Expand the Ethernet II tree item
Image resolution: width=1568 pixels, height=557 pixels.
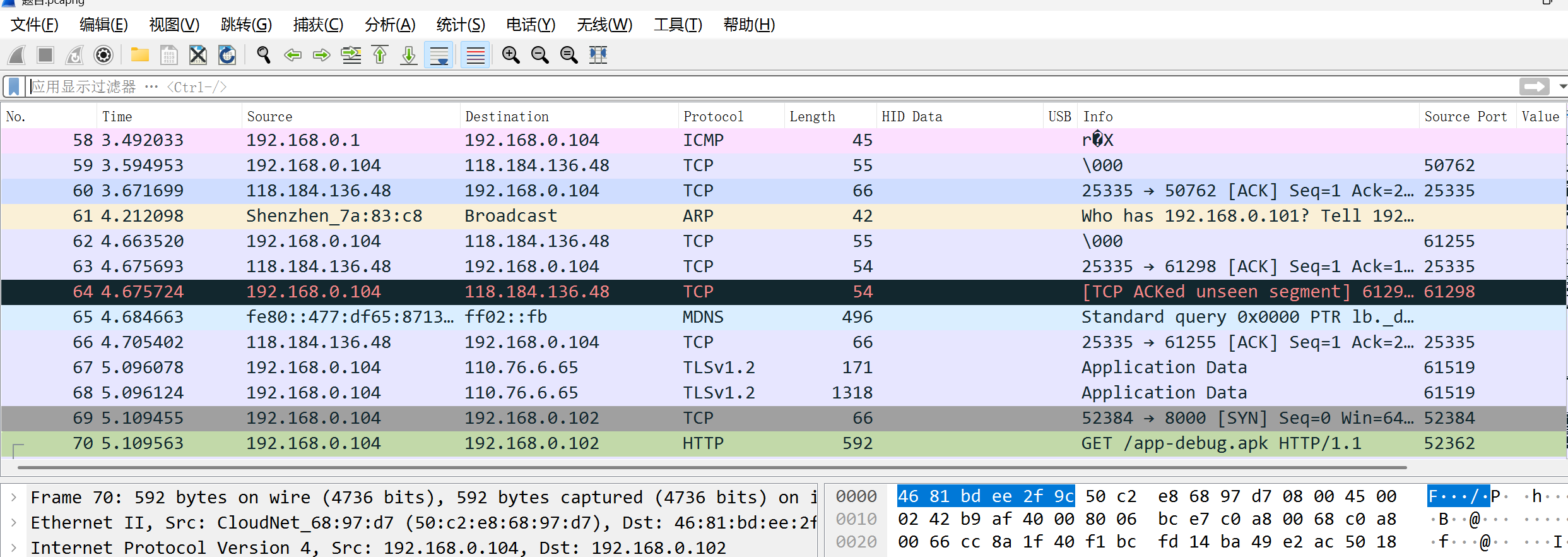[x=14, y=523]
